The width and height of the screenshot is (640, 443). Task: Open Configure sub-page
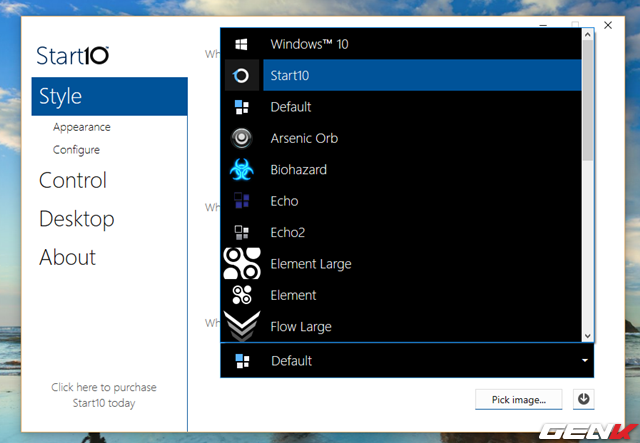click(x=76, y=150)
